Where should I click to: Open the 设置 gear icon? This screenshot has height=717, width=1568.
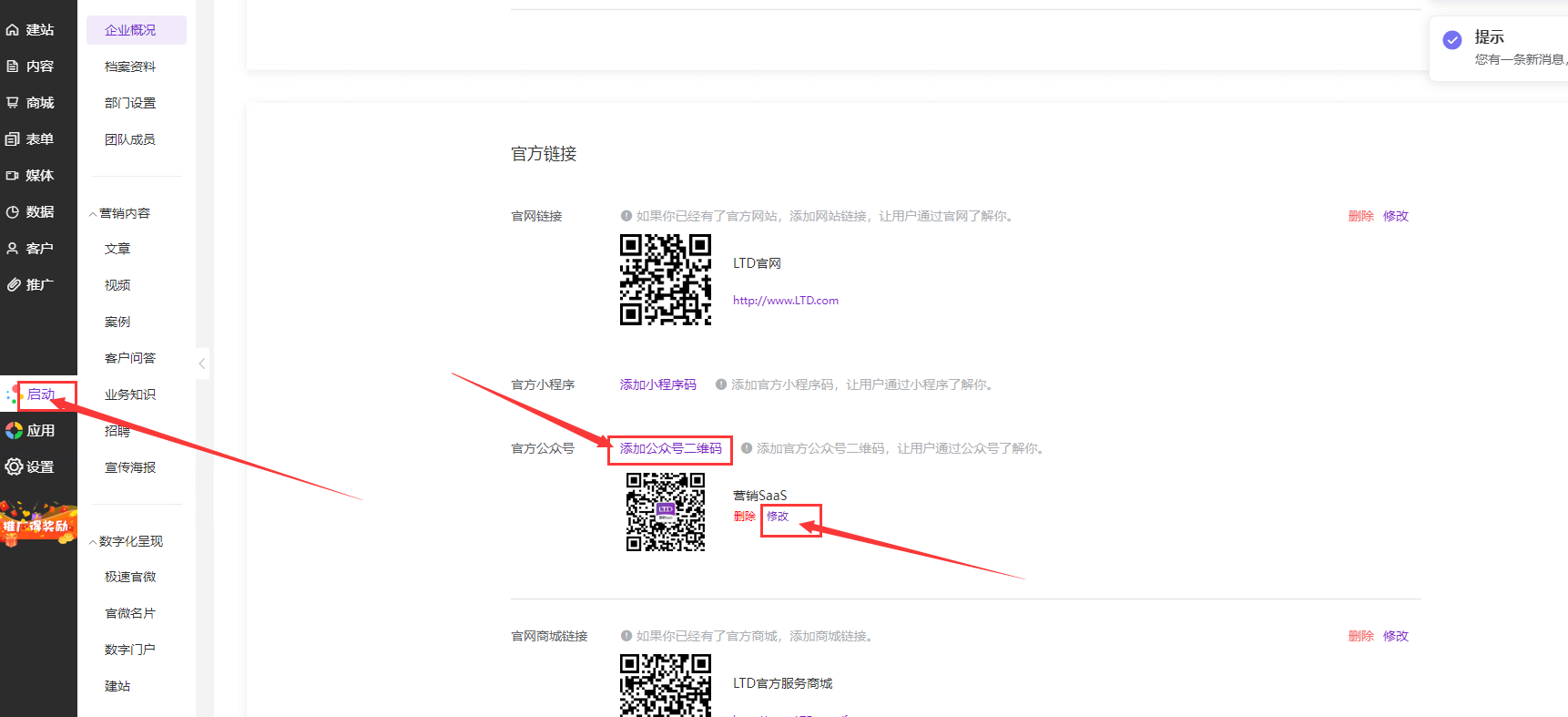click(x=14, y=467)
